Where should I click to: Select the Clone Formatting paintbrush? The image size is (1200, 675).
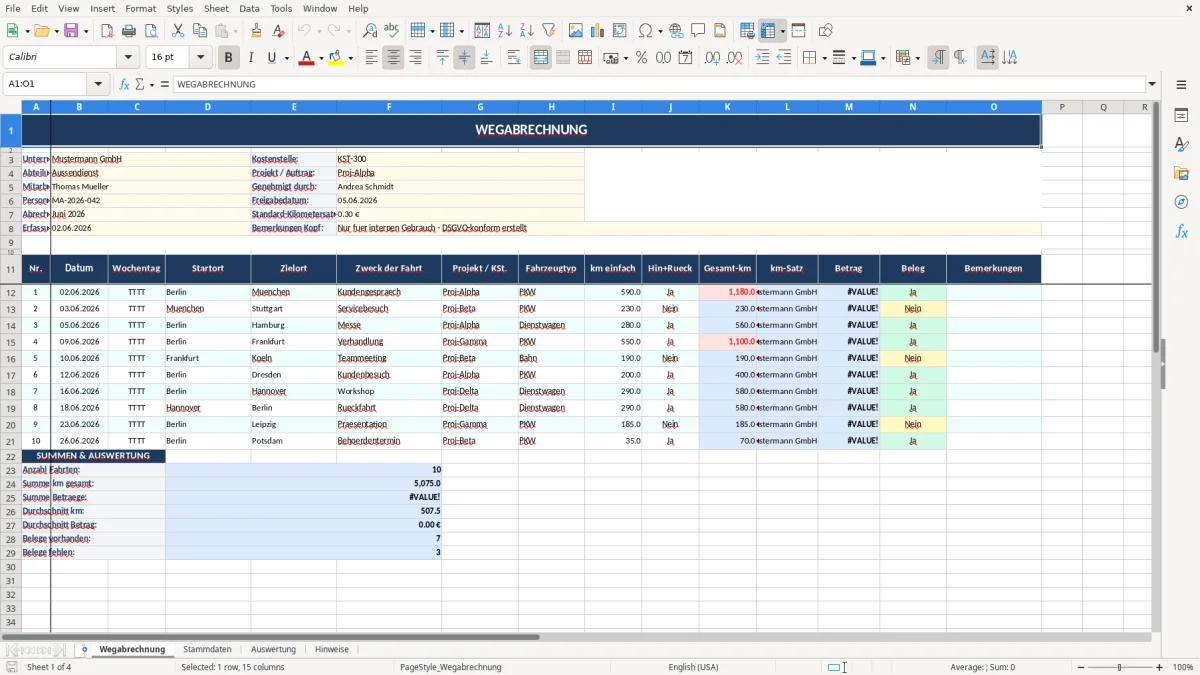point(257,31)
